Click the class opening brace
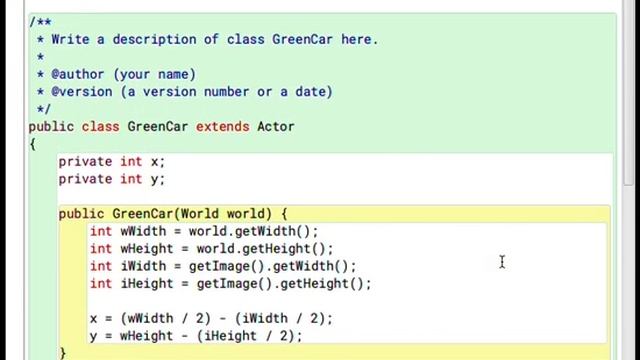 click(x=32, y=144)
